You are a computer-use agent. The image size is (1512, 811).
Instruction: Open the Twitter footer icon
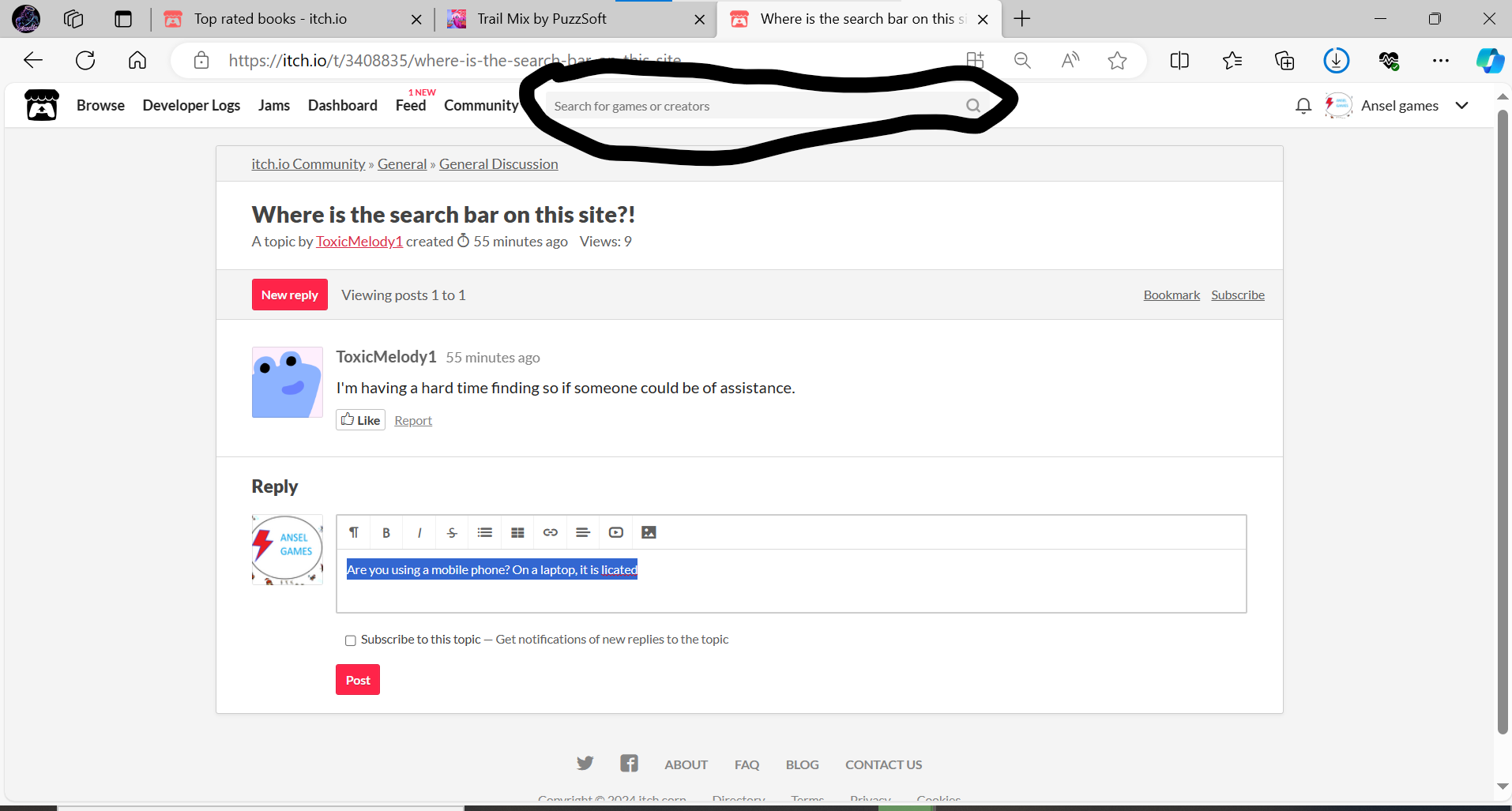[x=585, y=763]
